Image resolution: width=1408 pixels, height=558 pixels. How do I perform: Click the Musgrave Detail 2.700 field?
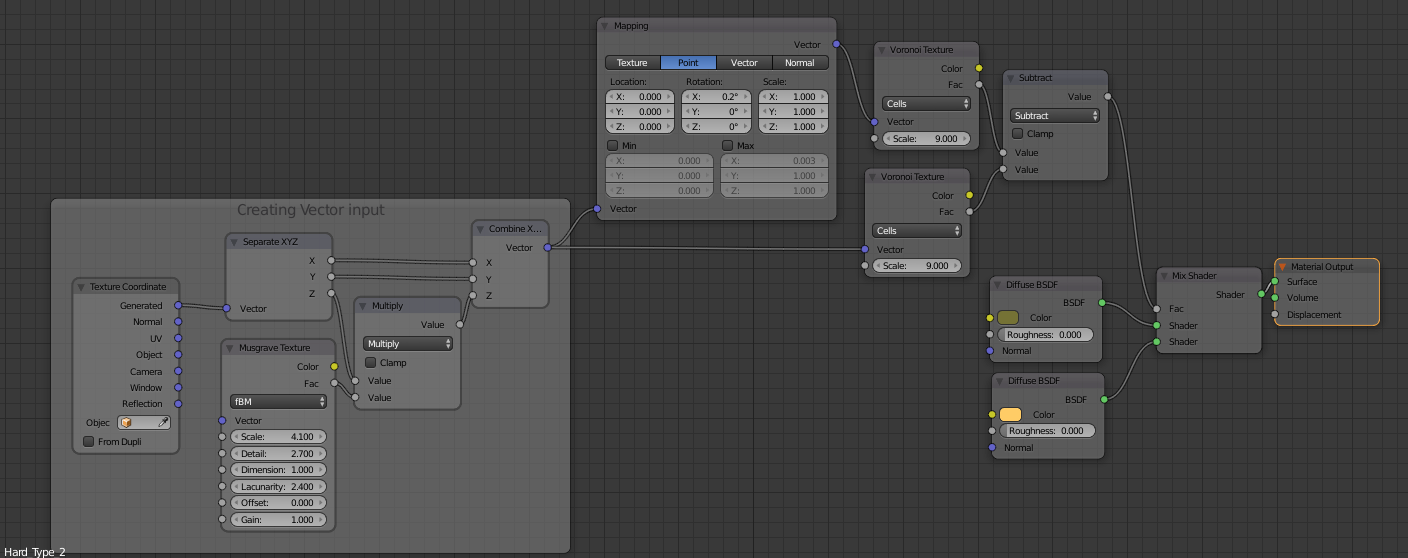coord(278,453)
